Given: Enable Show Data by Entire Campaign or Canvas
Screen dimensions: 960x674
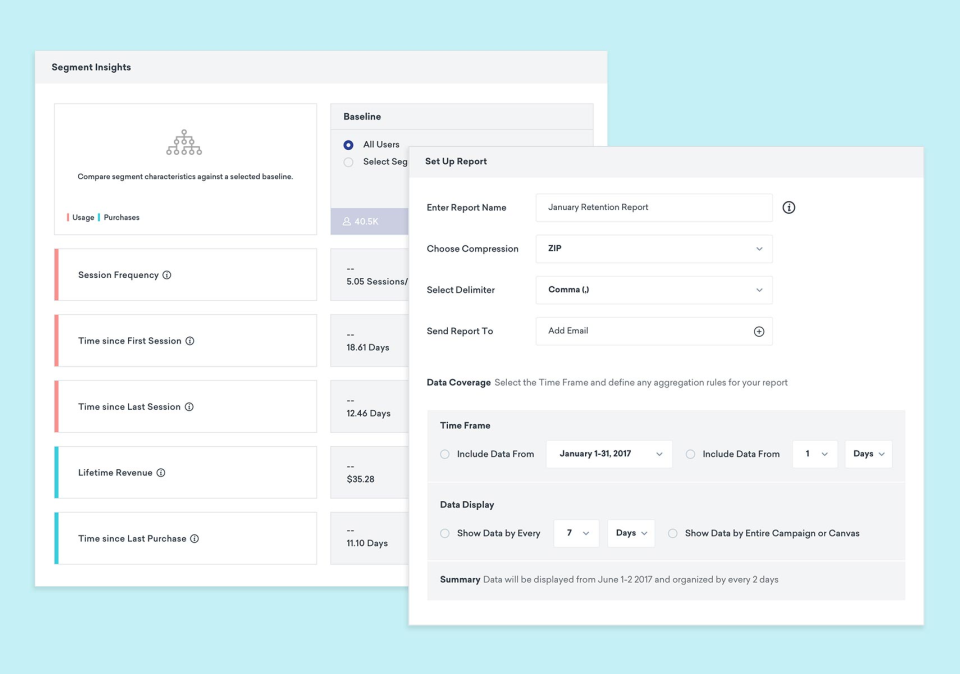Looking at the screenshot, I should coord(672,533).
